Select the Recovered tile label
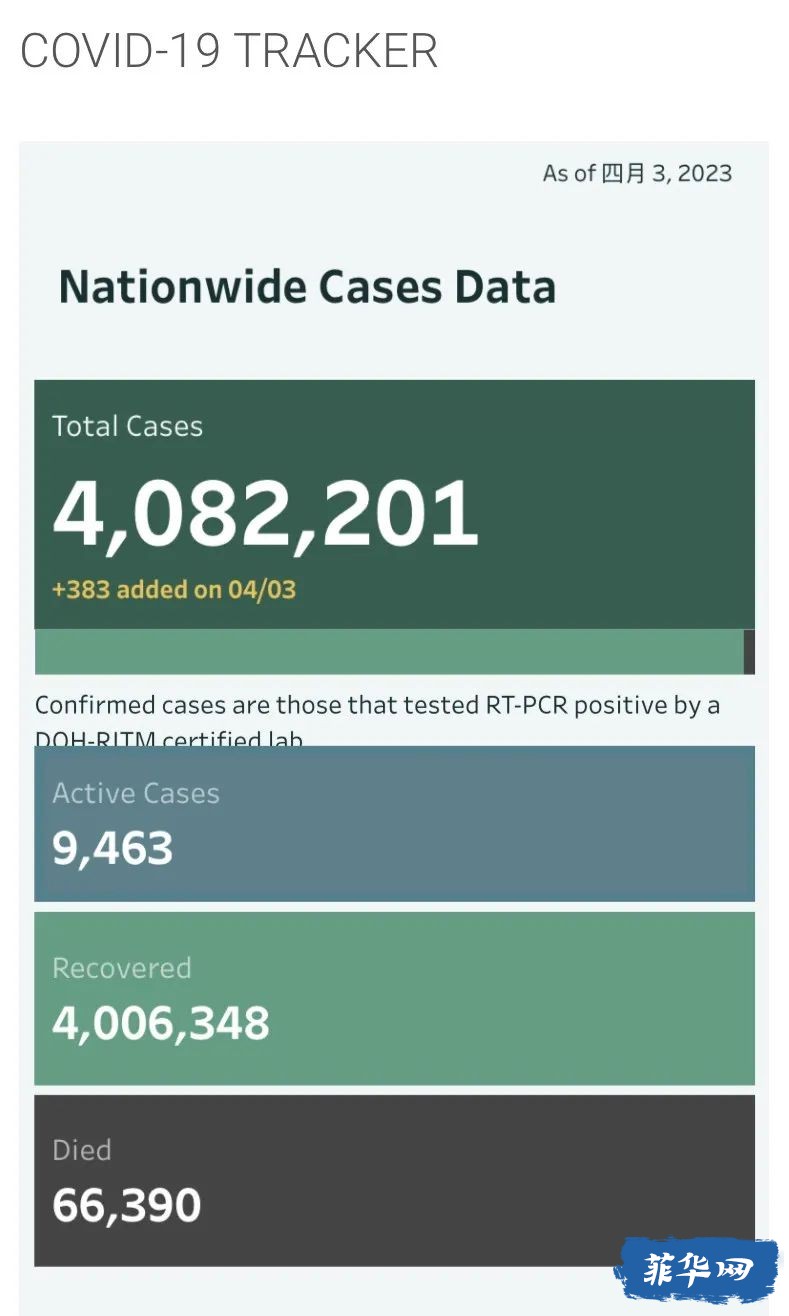Viewport: 789px width, 1316px height. point(121,968)
